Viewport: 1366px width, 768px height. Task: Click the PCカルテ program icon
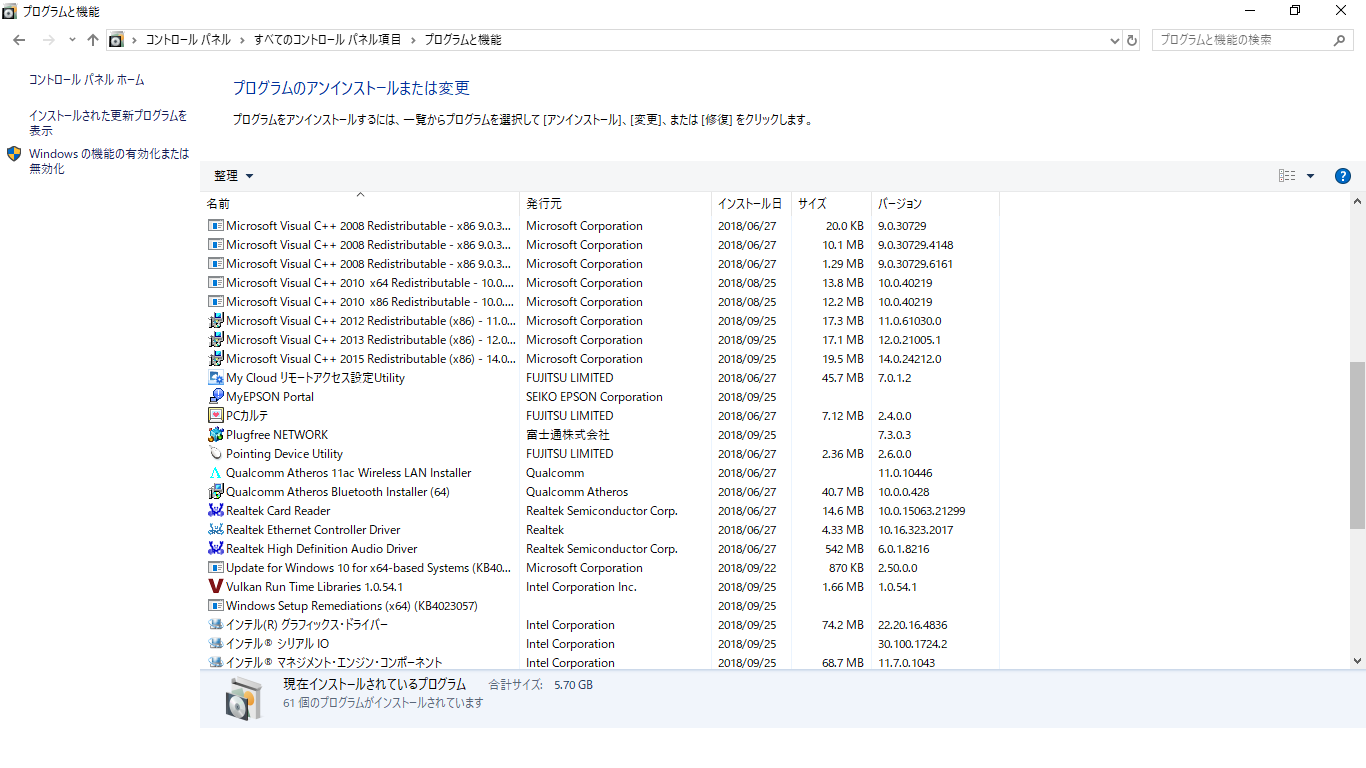(x=216, y=416)
